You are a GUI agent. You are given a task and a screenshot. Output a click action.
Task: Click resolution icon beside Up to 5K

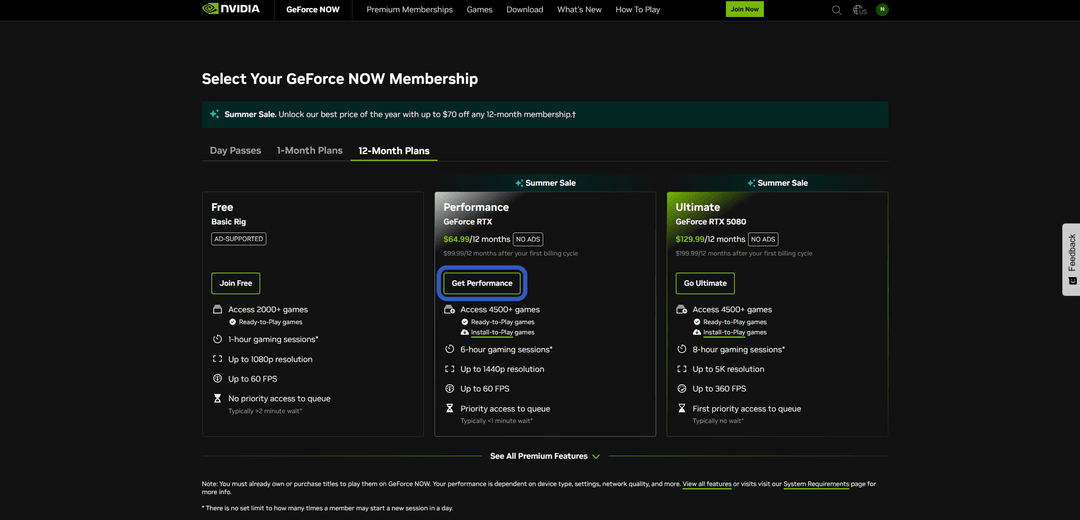682,369
